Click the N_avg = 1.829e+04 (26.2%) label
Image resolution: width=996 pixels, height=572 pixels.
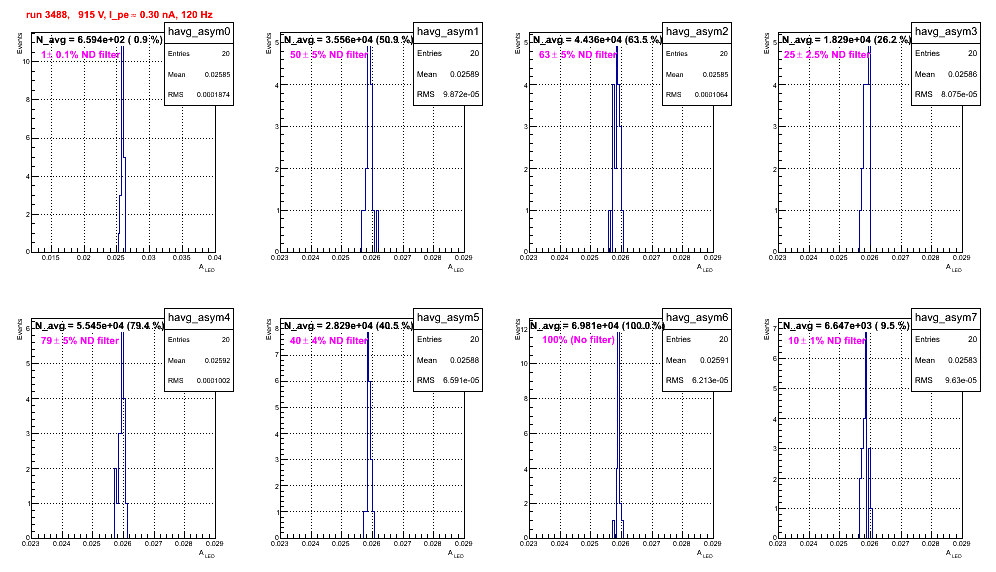[846, 39]
